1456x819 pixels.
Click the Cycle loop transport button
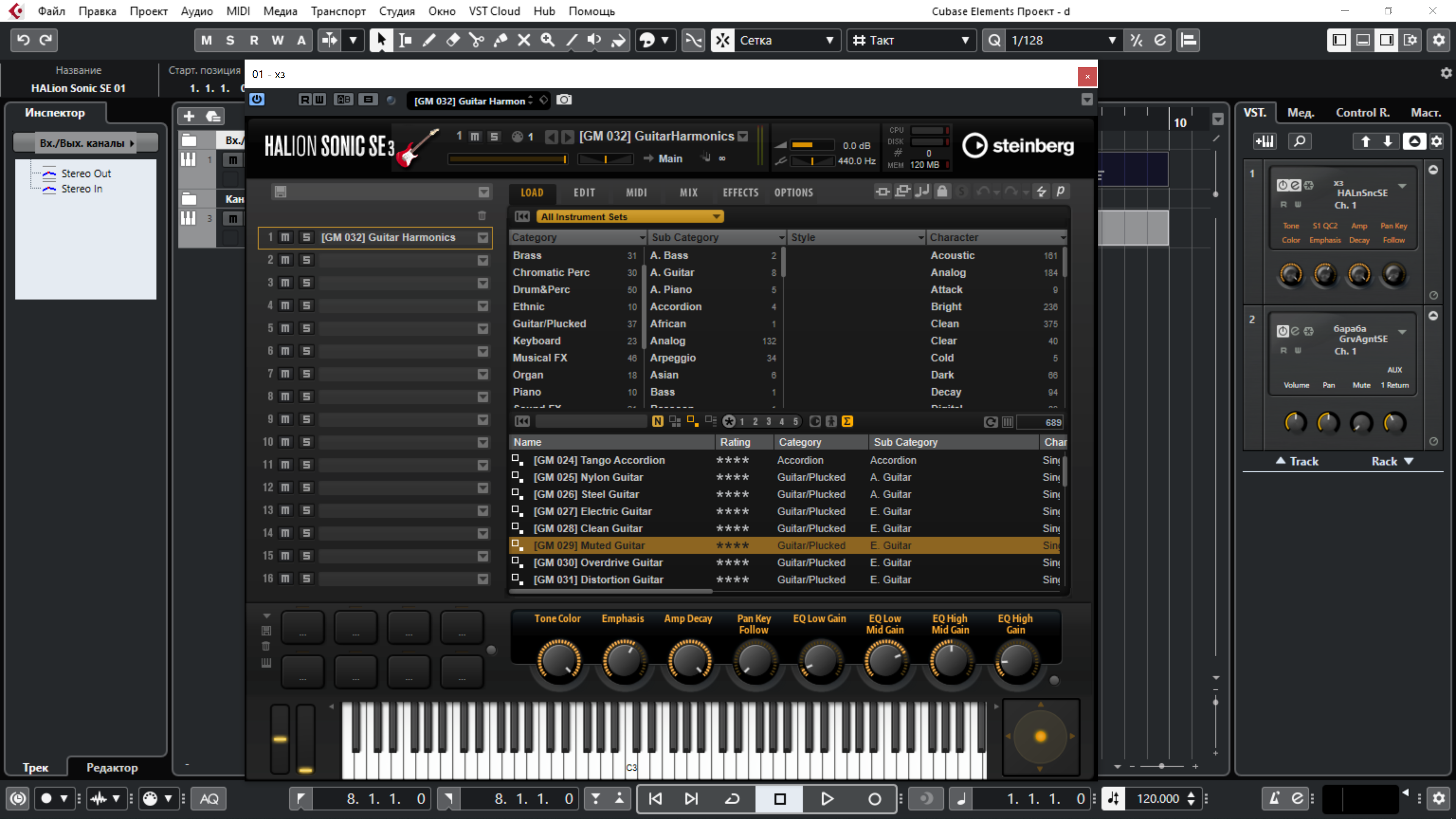click(733, 799)
